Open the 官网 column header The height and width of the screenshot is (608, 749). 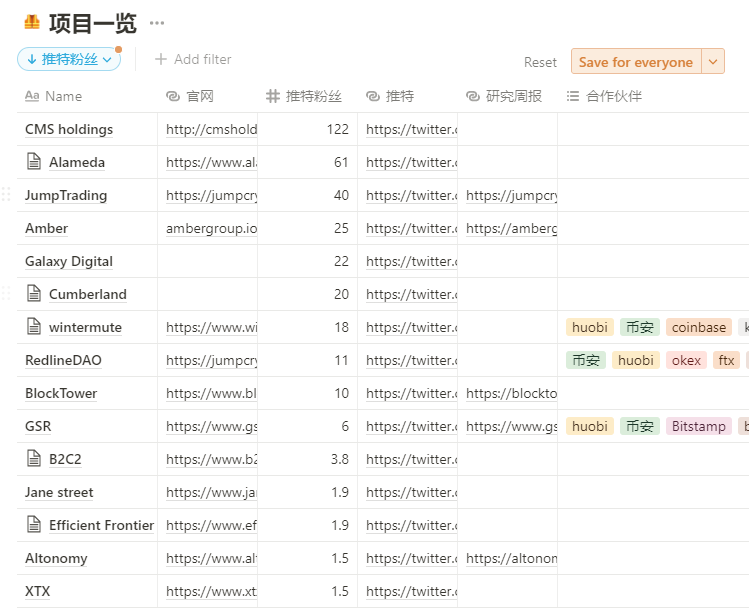pos(190,96)
